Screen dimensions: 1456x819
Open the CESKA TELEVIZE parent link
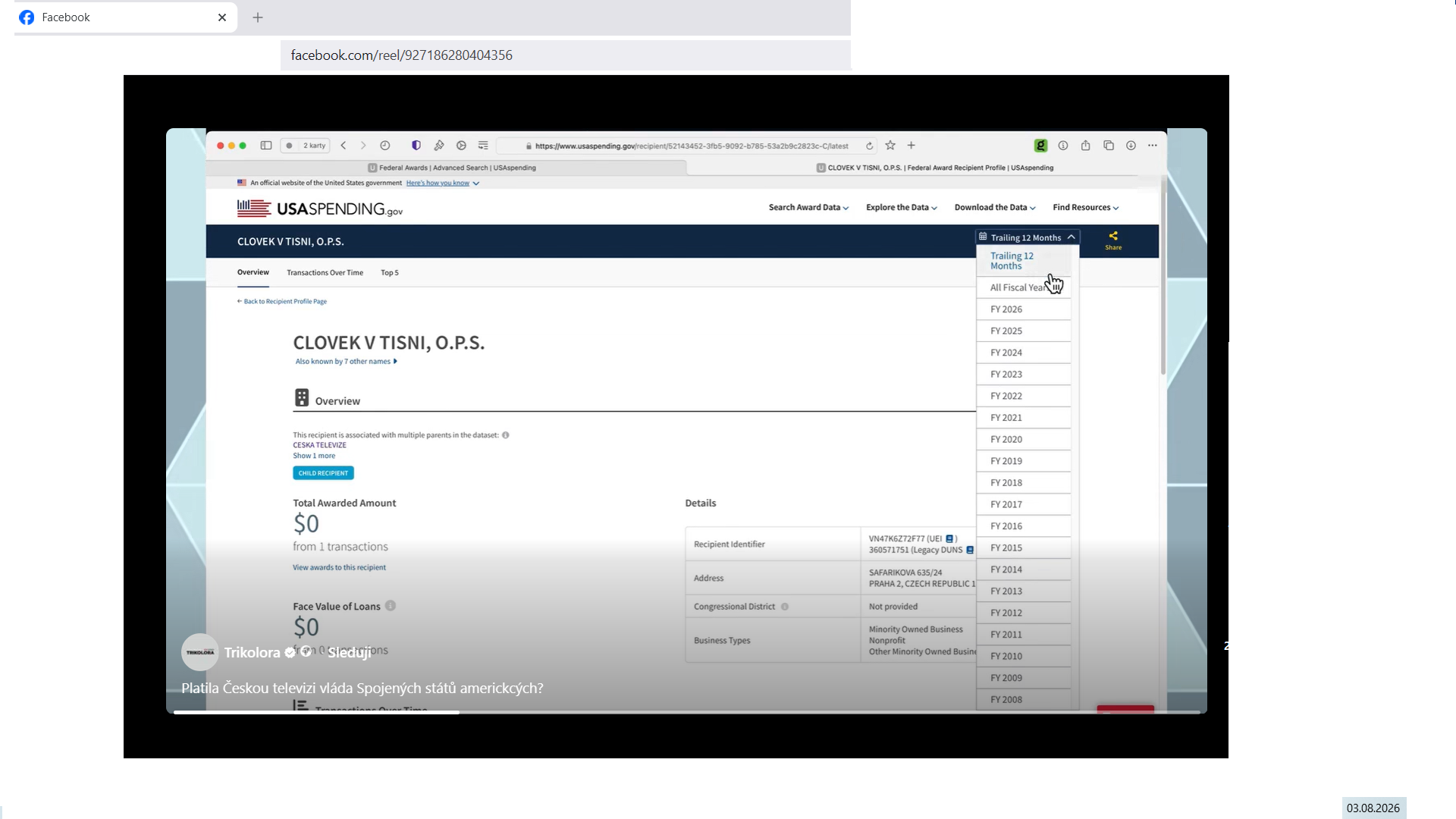320,446
